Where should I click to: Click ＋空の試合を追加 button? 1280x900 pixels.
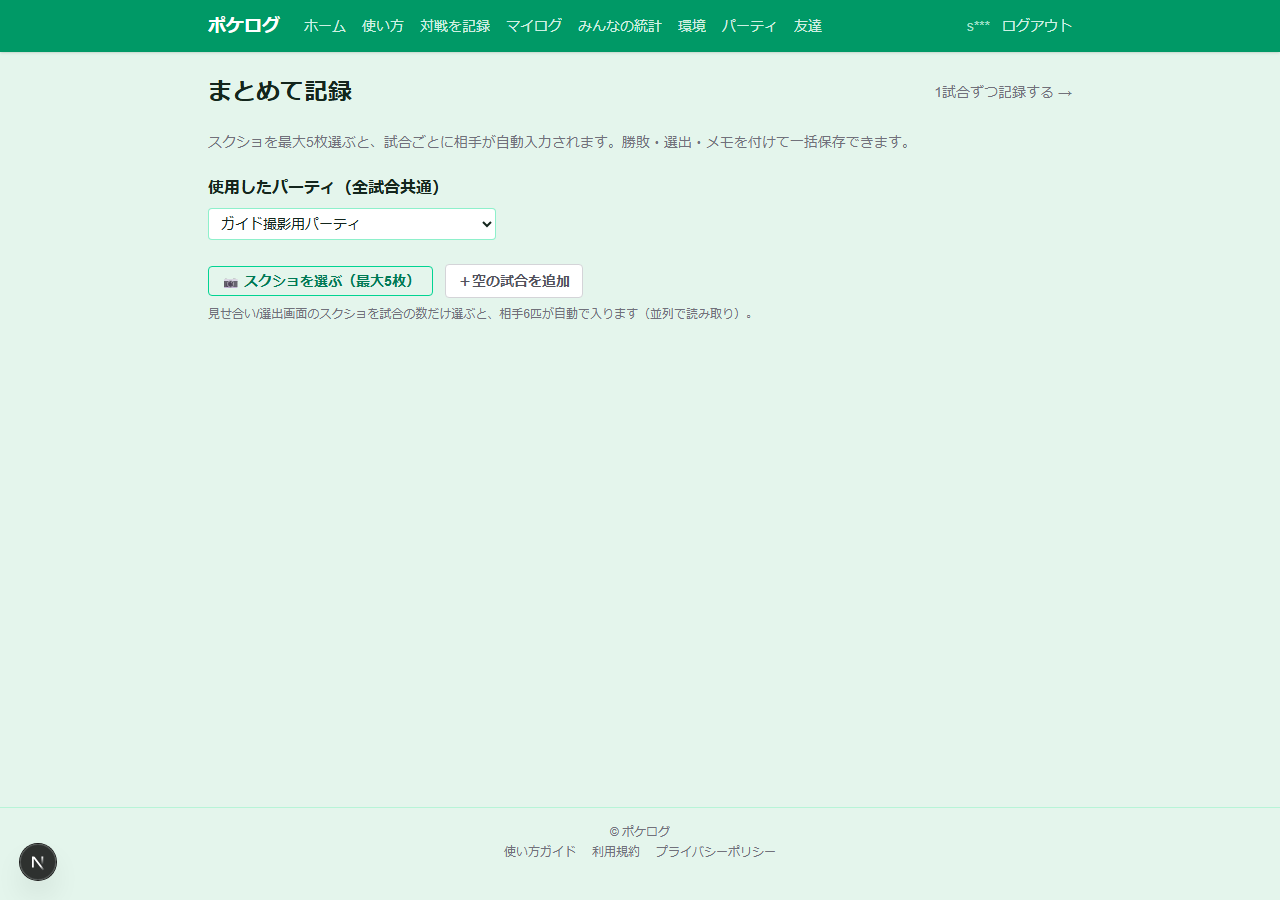[514, 281]
